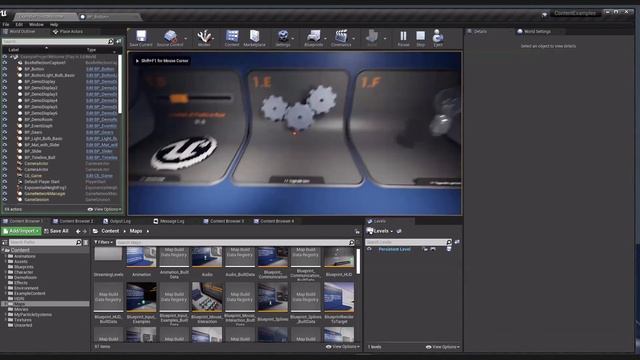The image size is (640, 360).
Task: Click the Modes toolbar icon
Action: (x=204, y=36)
